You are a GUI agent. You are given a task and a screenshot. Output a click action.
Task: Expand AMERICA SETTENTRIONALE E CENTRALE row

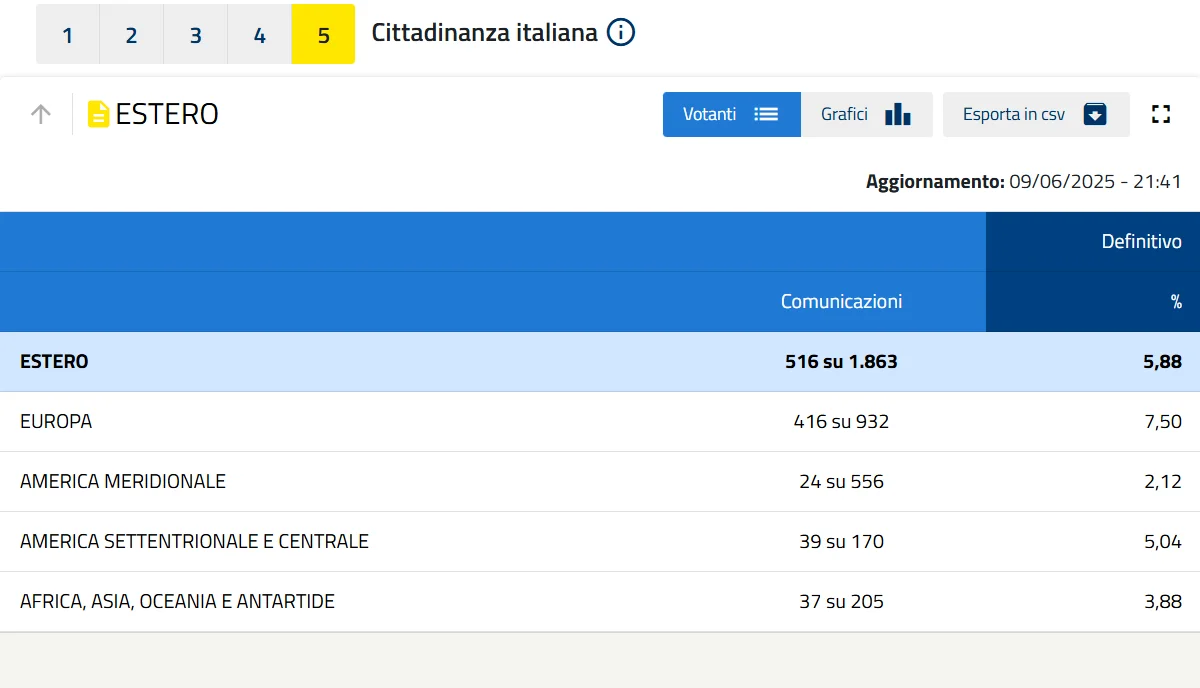click(194, 542)
